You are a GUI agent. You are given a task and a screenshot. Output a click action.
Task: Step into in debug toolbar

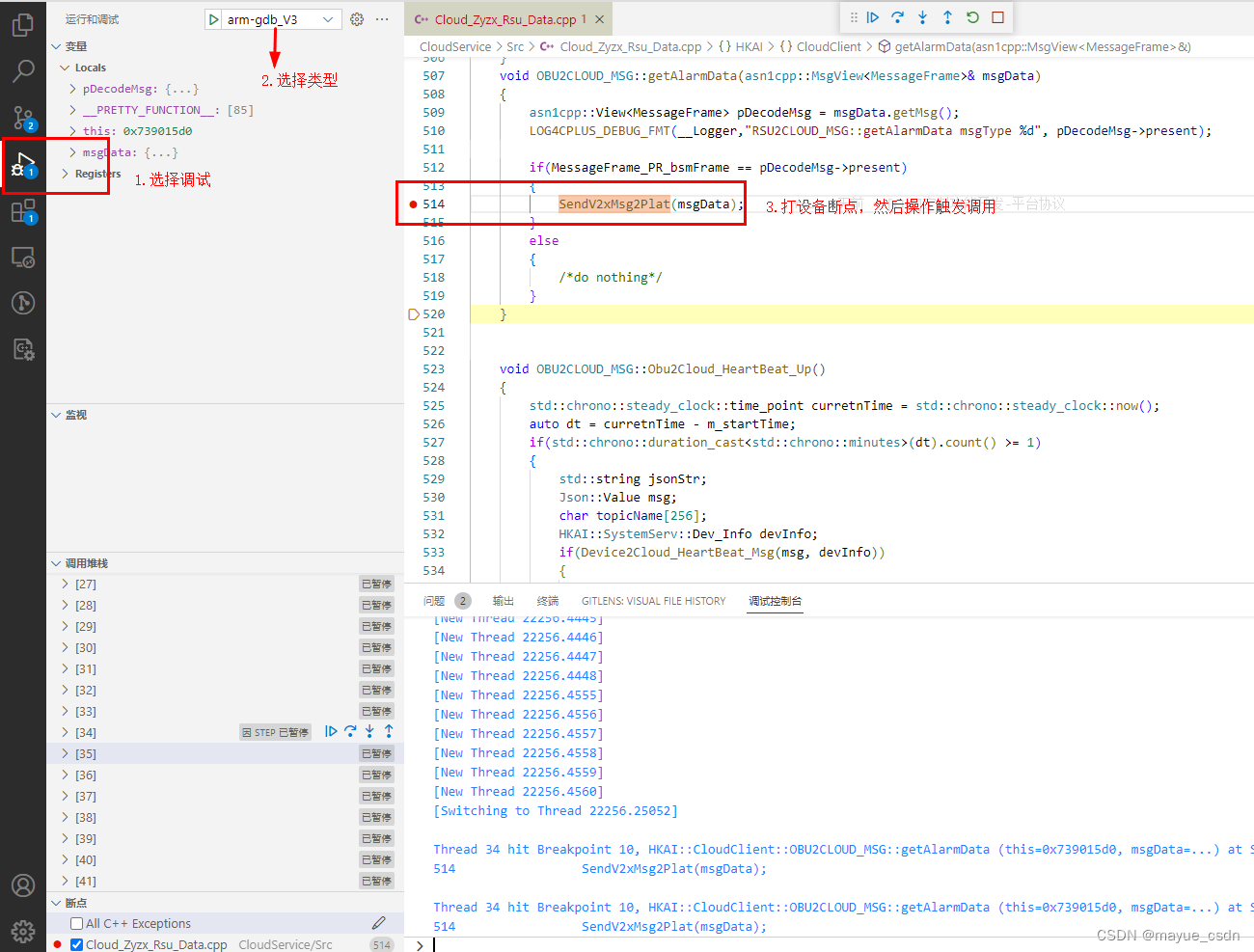coord(923,17)
